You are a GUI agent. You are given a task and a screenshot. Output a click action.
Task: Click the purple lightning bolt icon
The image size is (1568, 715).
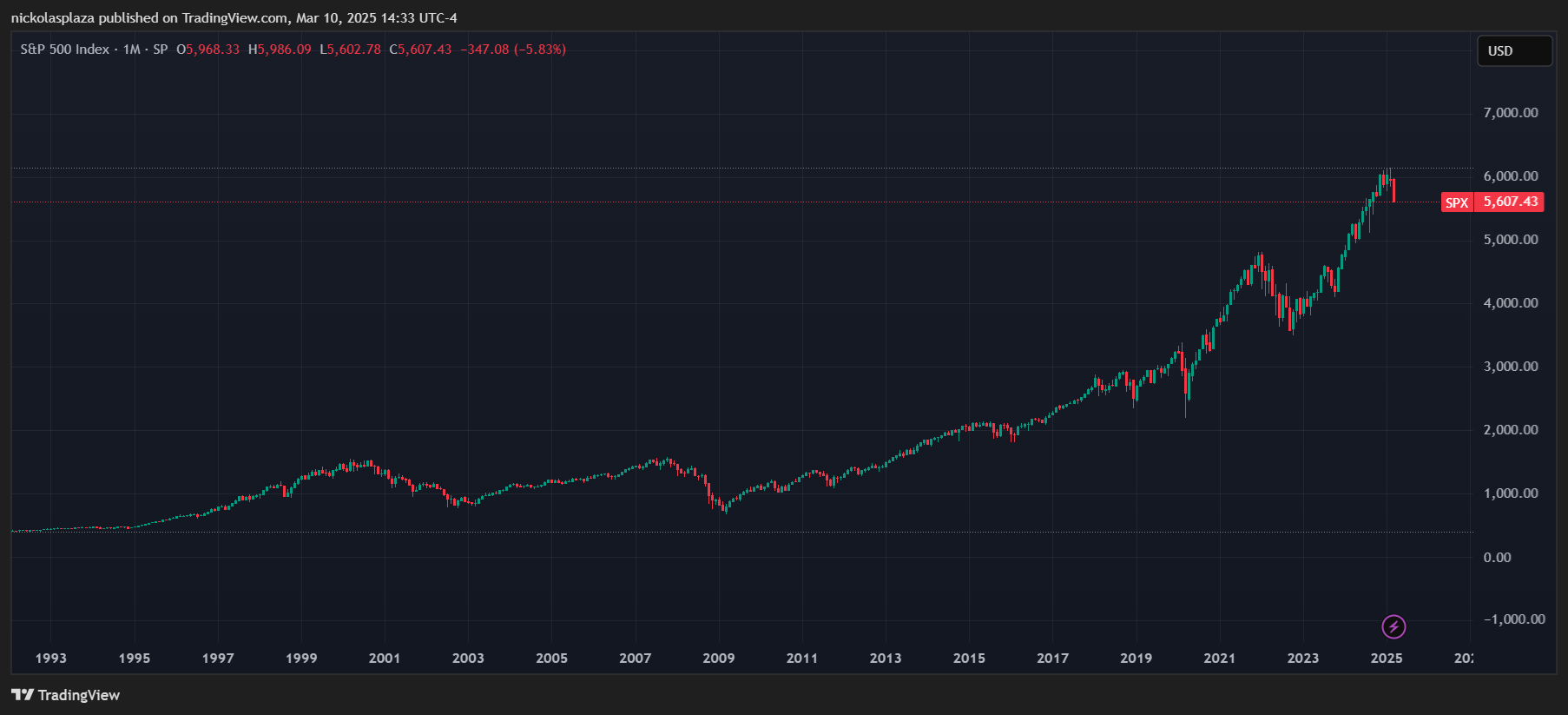[1393, 626]
